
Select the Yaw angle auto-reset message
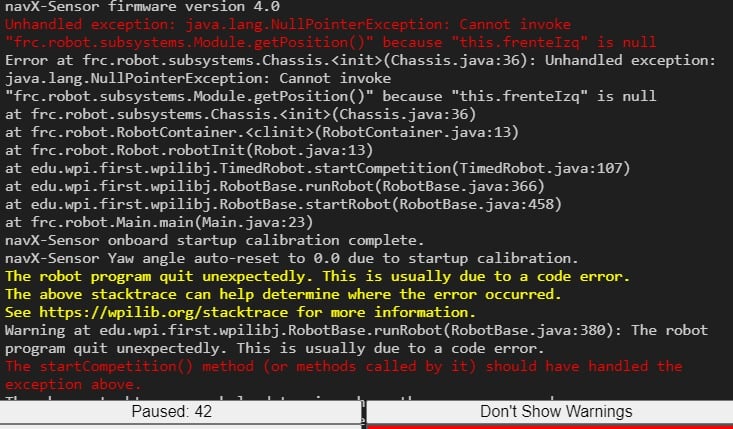click(292, 258)
